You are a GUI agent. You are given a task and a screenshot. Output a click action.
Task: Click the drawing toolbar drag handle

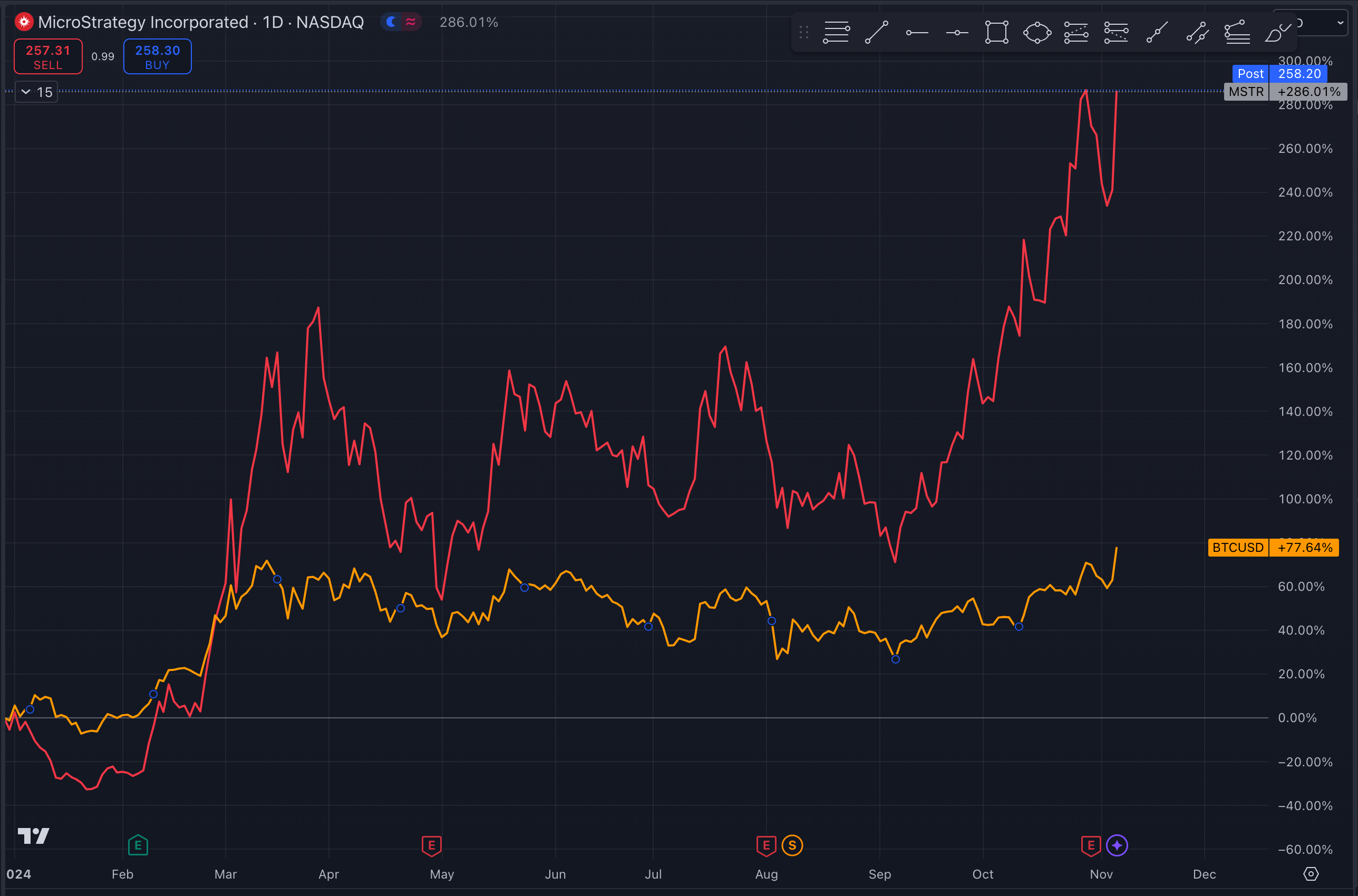tap(803, 33)
